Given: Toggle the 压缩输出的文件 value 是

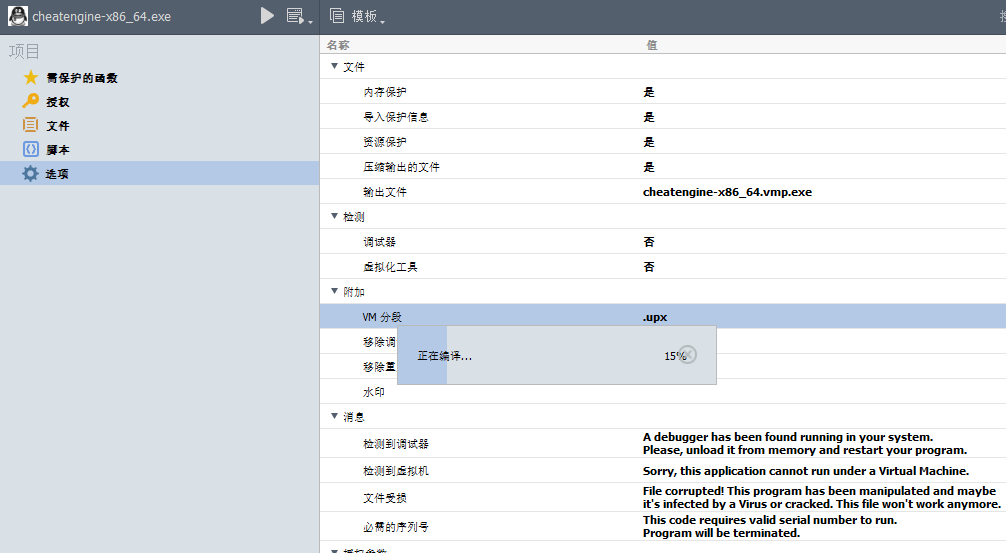Looking at the screenshot, I should pyautogui.click(x=649, y=167).
